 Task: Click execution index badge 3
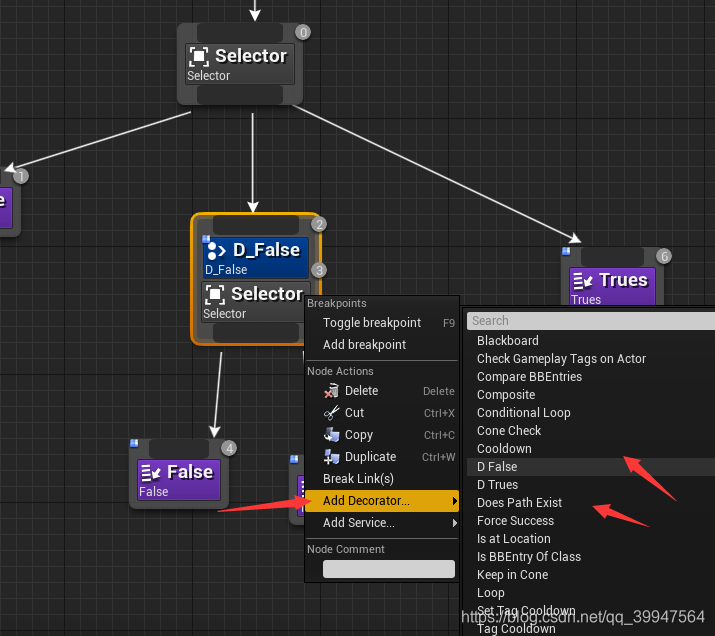(319, 270)
